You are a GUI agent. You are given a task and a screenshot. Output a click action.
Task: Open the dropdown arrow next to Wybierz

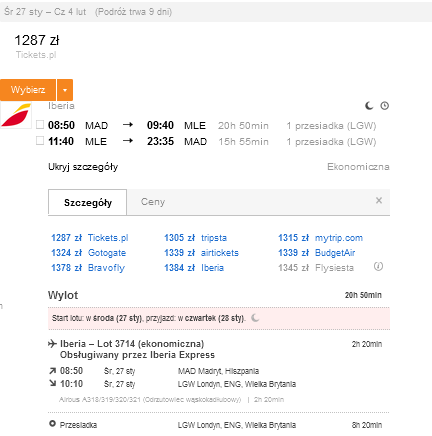point(65,90)
